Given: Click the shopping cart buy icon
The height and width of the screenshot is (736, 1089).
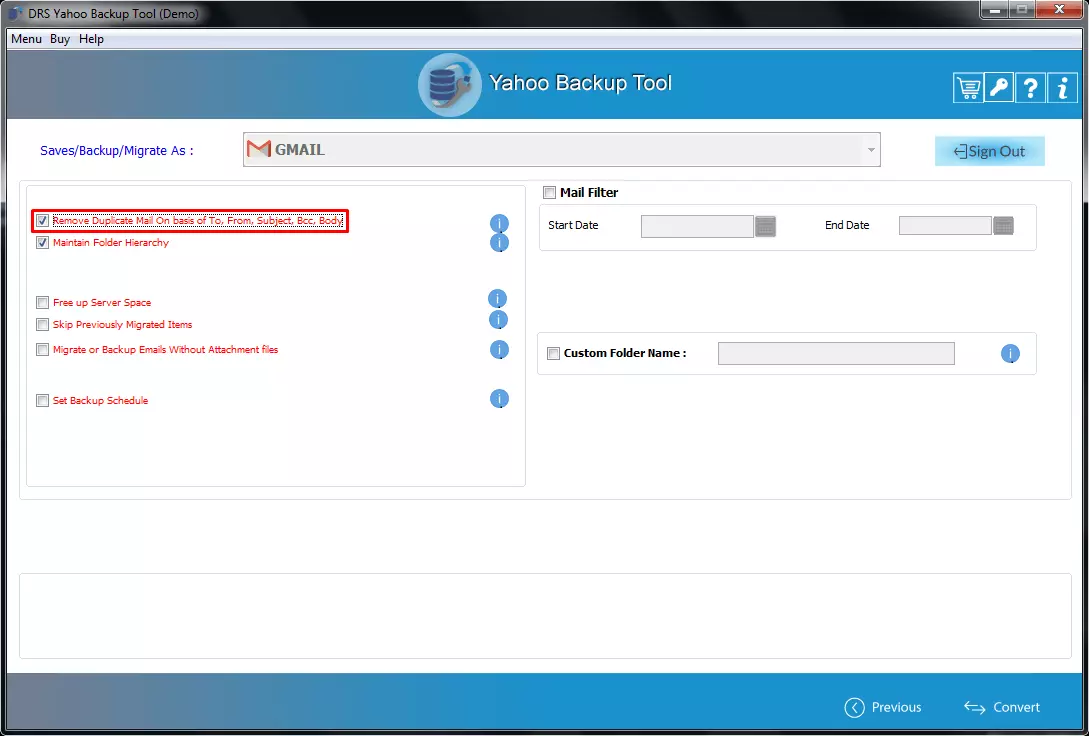Looking at the screenshot, I should click(x=968, y=88).
